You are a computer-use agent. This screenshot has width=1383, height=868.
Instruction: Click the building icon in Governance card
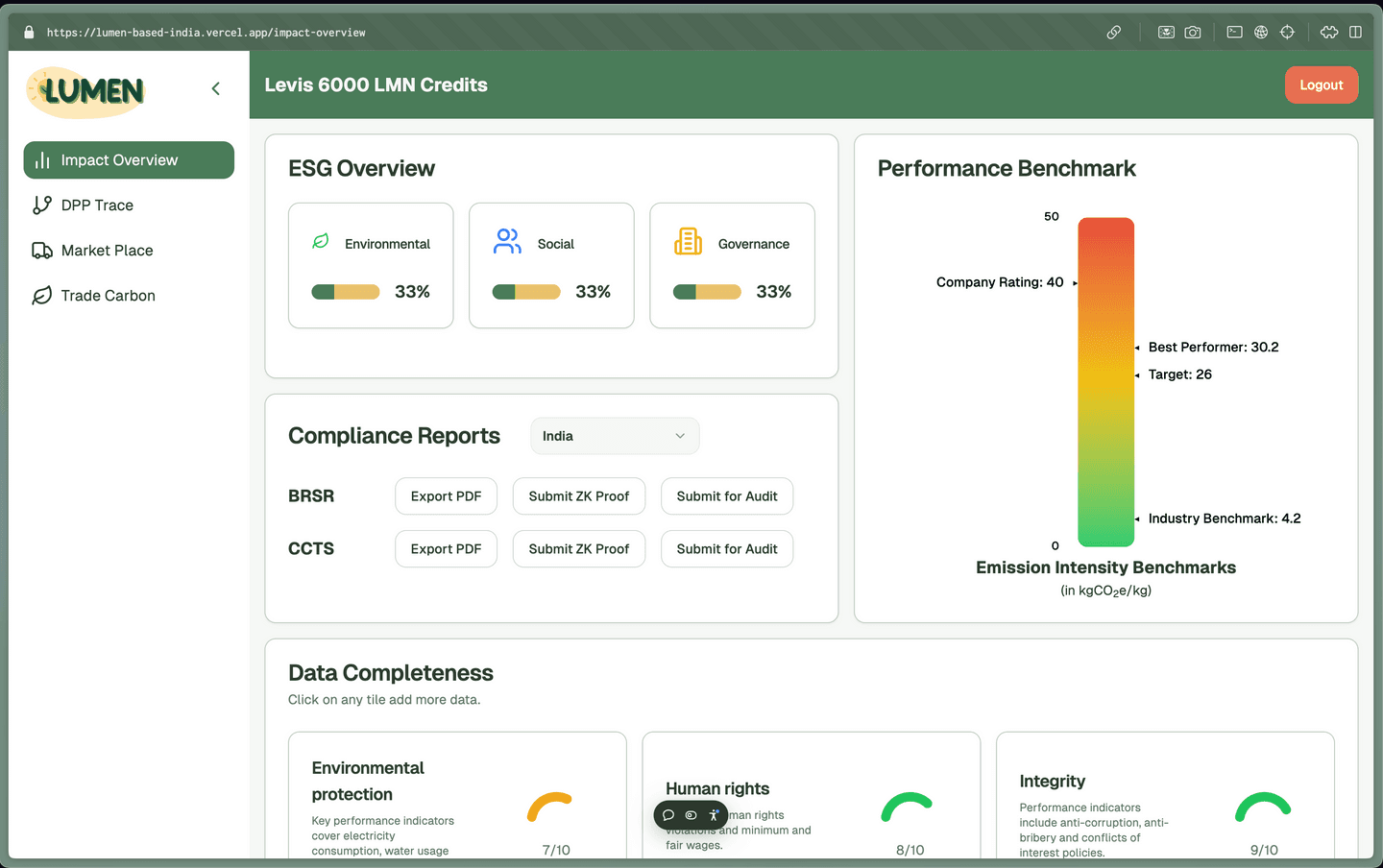click(688, 241)
